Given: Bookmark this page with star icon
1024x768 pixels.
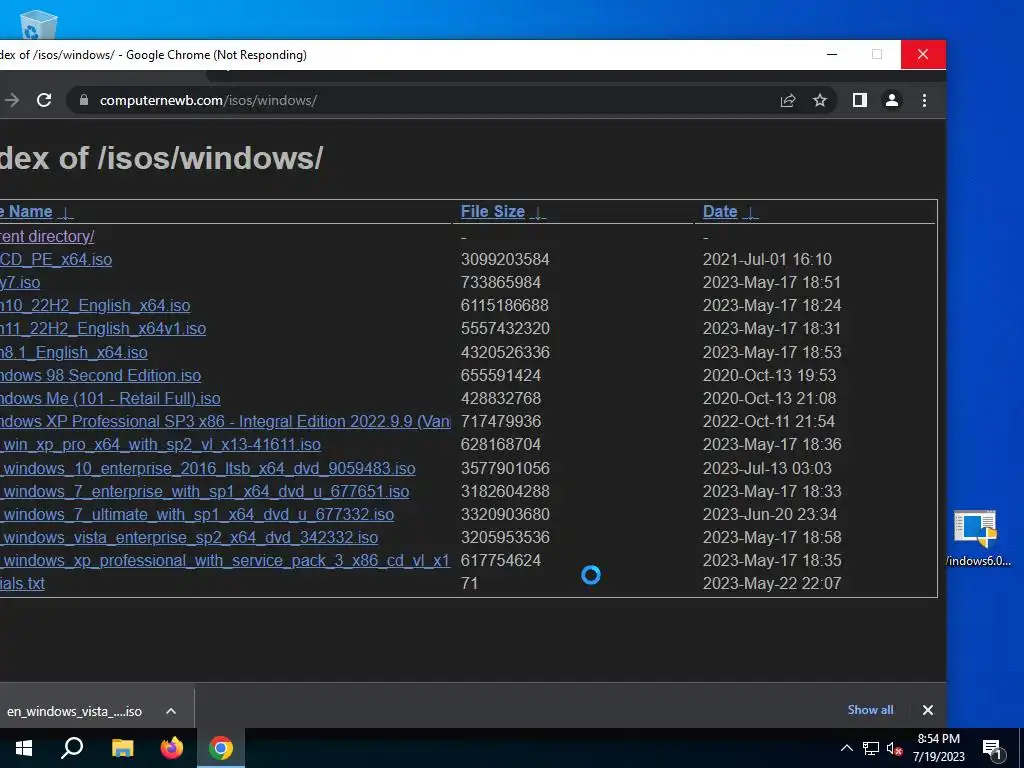Looking at the screenshot, I should coord(820,100).
